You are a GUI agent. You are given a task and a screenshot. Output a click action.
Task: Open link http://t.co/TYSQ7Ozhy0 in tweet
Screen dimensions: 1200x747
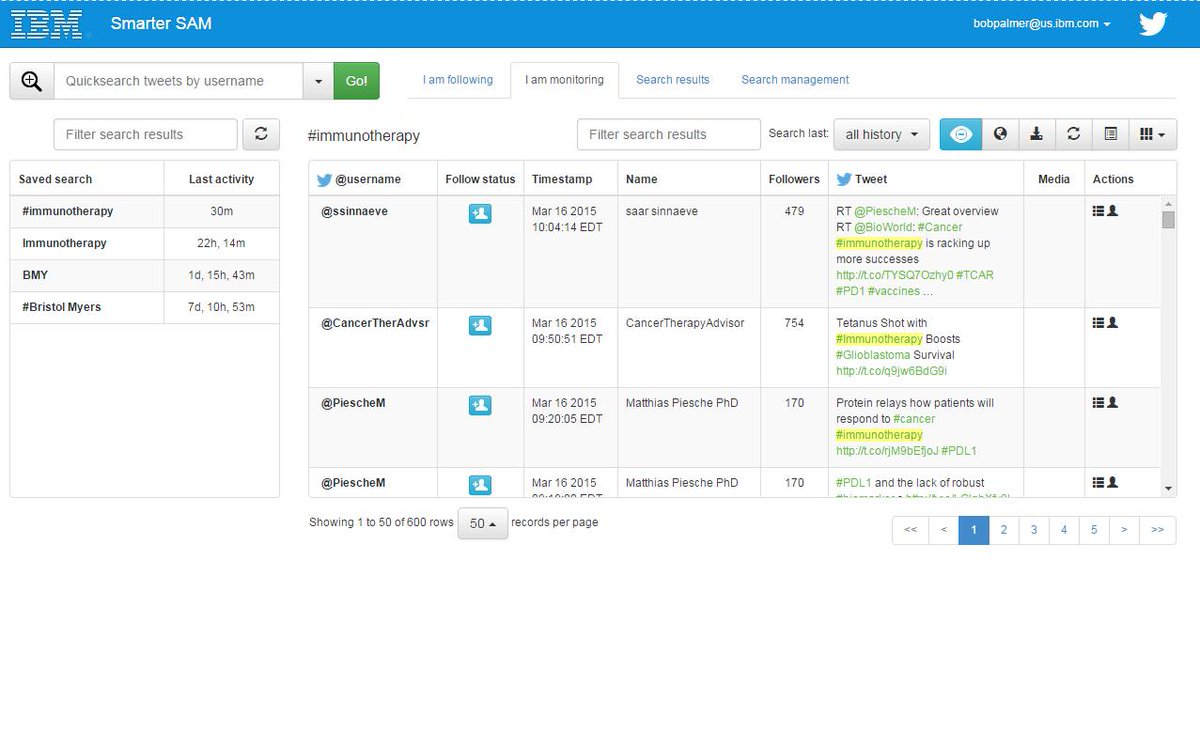click(895, 275)
